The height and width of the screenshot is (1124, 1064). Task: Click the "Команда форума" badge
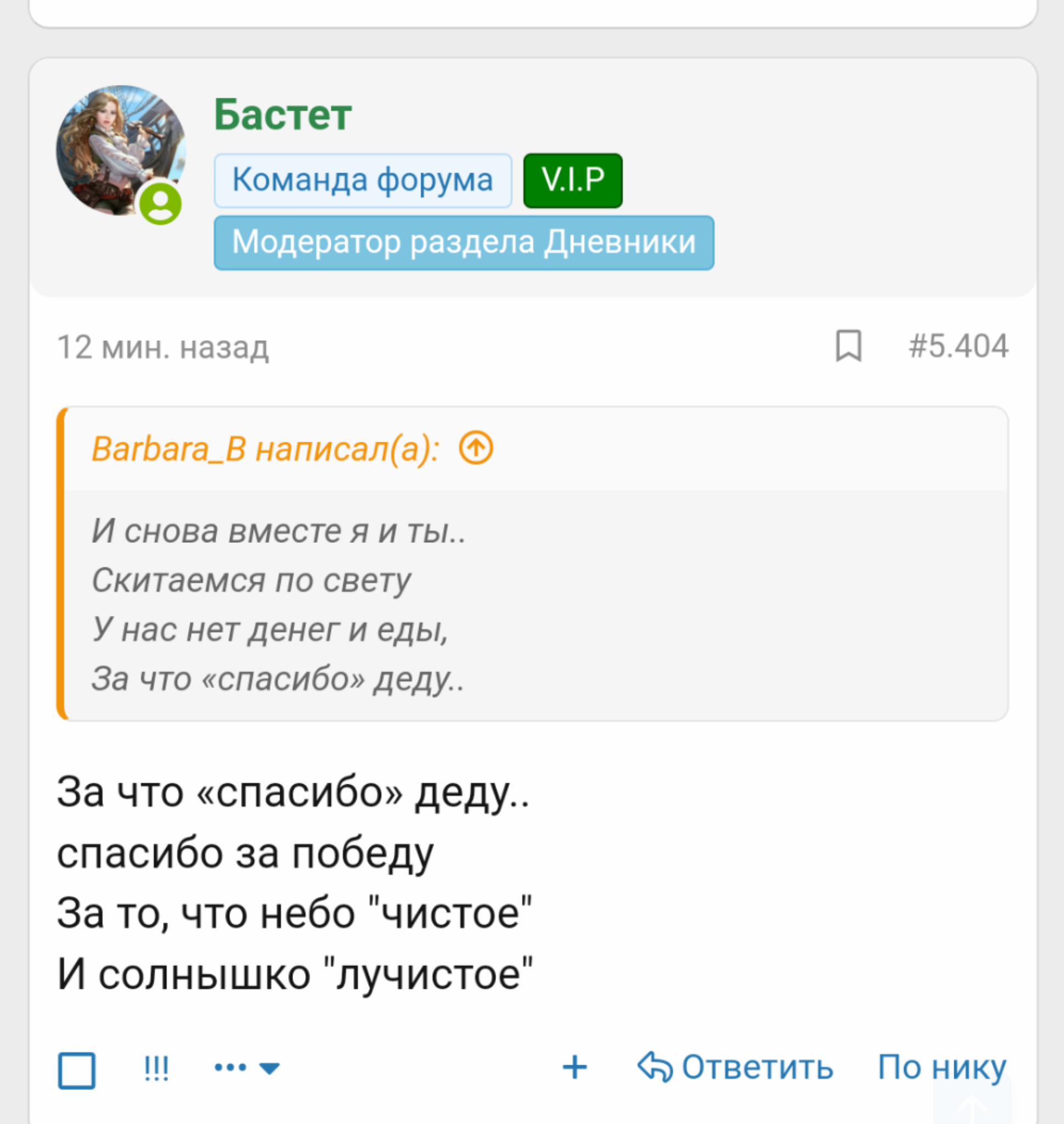click(x=362, y=181)
